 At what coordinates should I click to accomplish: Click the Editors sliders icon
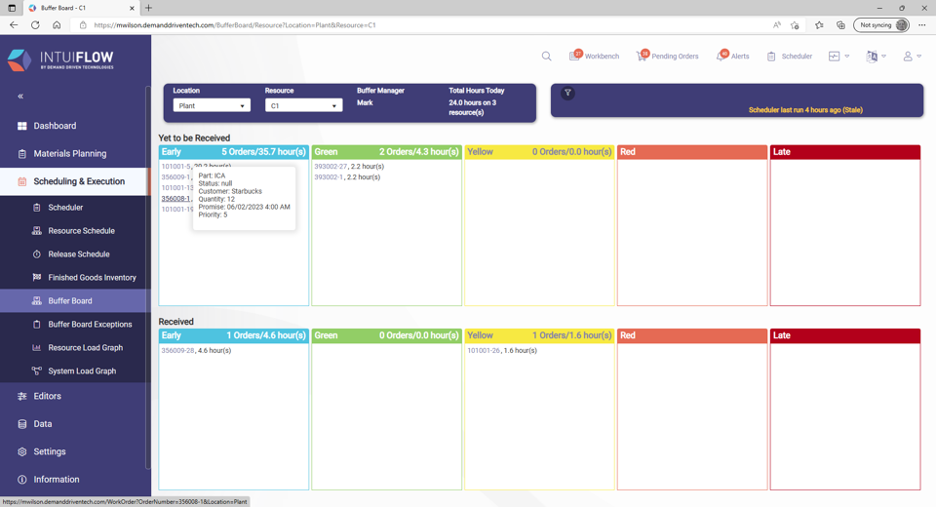point(22,396)
